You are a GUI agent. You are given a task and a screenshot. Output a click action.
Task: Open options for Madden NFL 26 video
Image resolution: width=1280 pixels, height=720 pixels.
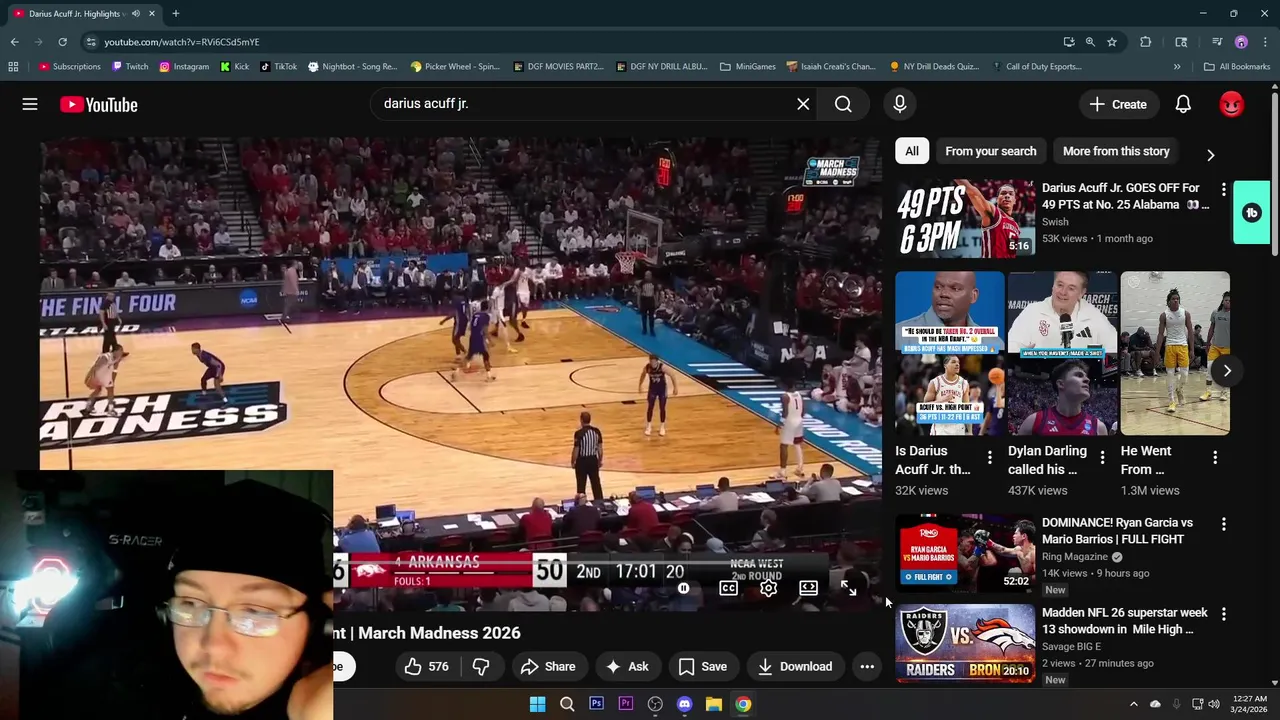click(1223, 614)
